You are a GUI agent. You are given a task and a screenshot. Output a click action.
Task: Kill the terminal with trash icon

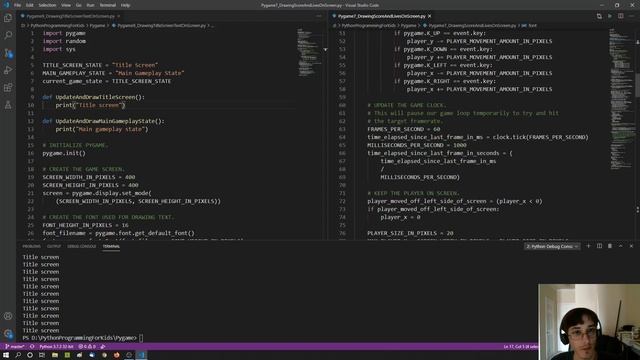(x=610, y=246)
